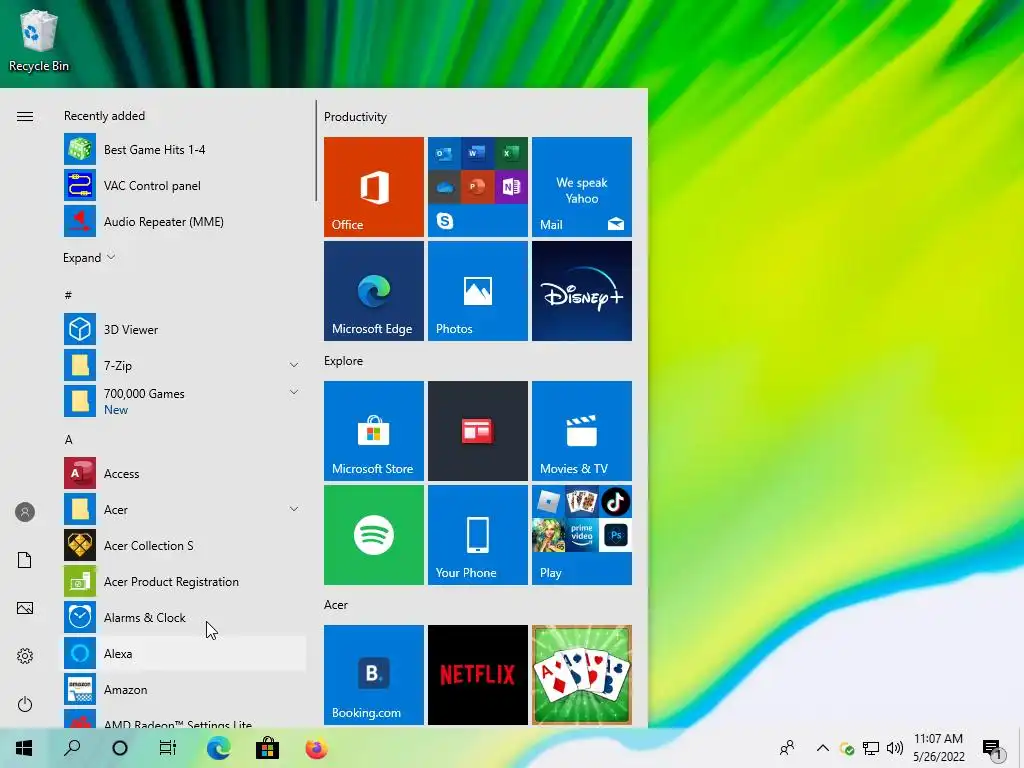Open the Booking.com tile
The width and height of the screenshot is (1024, 768).
(374, 675)
